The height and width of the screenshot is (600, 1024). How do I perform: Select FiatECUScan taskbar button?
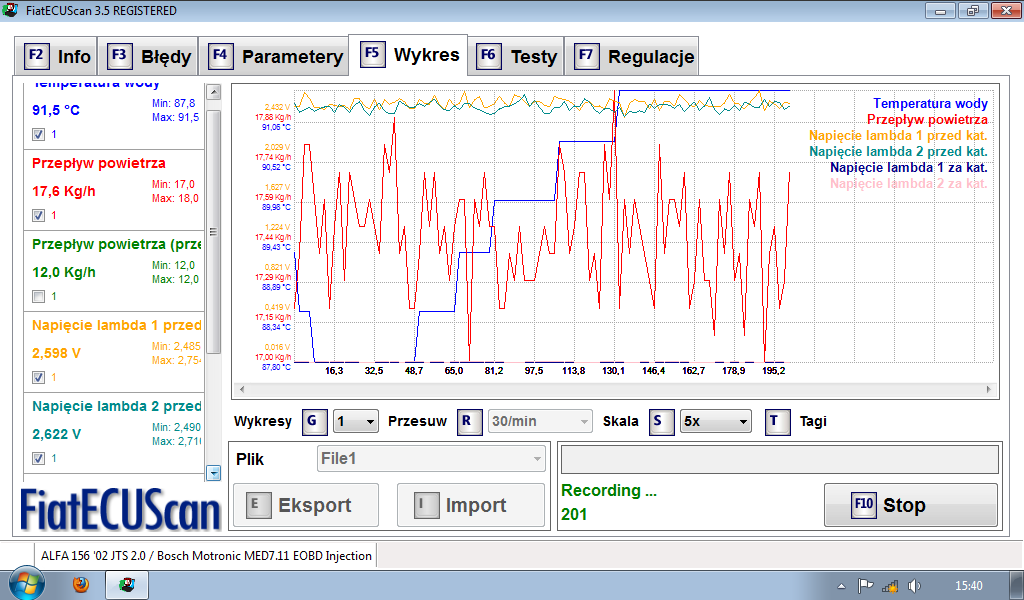[x=127, y=584]
